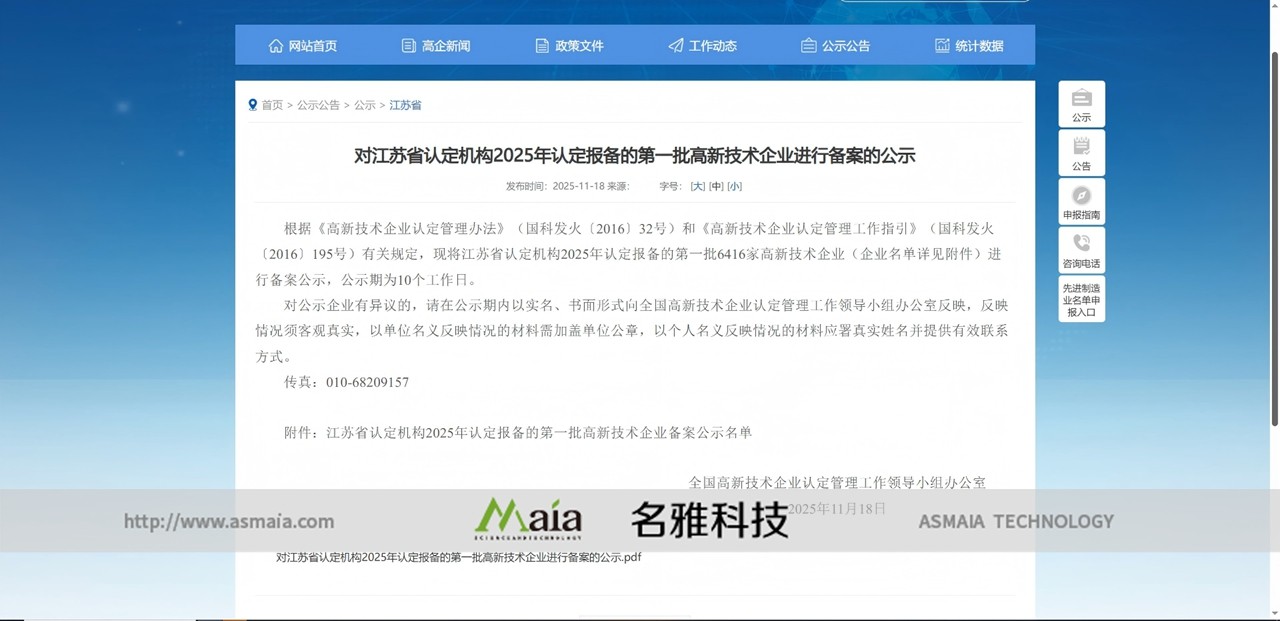Click the chart icon beside 统计数据
Image resolution: width=1280 pixels, height=621 pixels.
pyautogui.click(x=941, y=45)
